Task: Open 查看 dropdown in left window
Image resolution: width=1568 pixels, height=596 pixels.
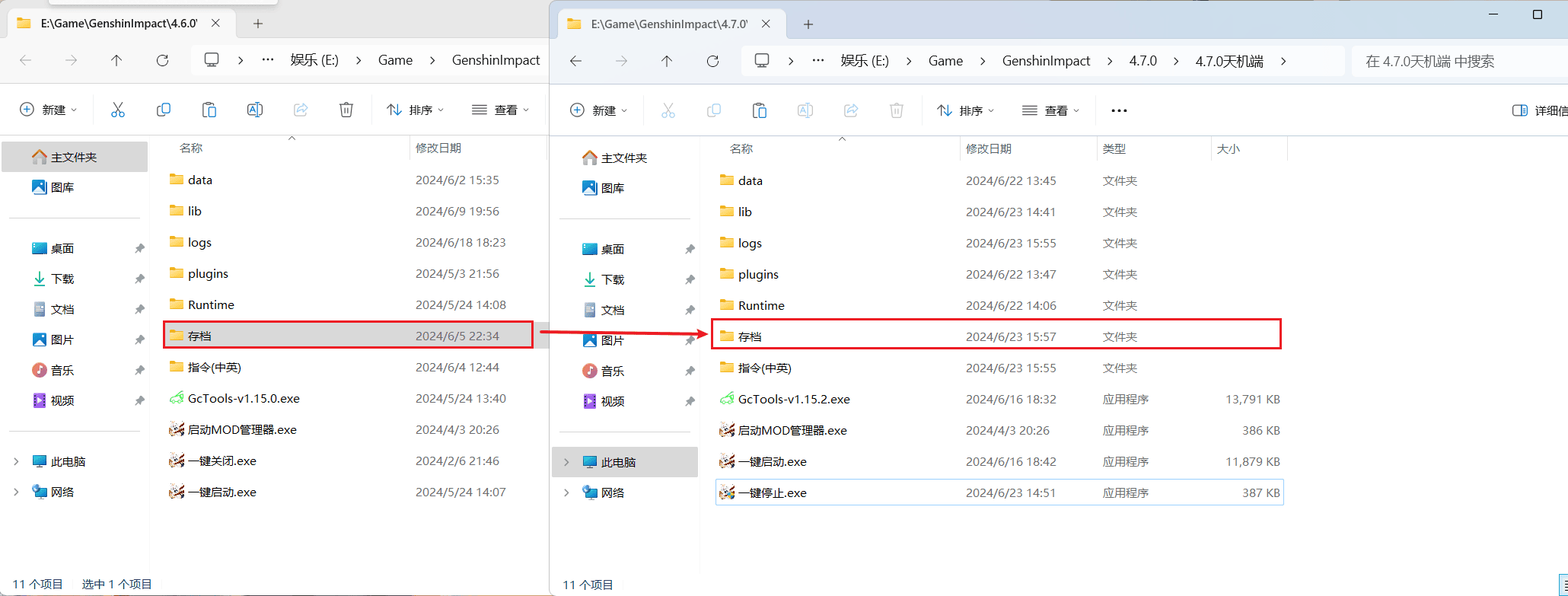Action: tap(501, 110)
